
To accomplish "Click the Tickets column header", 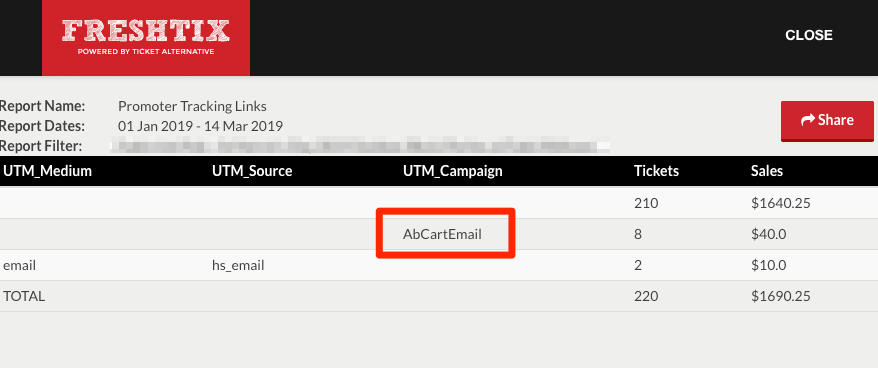I will (x=656, y=171).
